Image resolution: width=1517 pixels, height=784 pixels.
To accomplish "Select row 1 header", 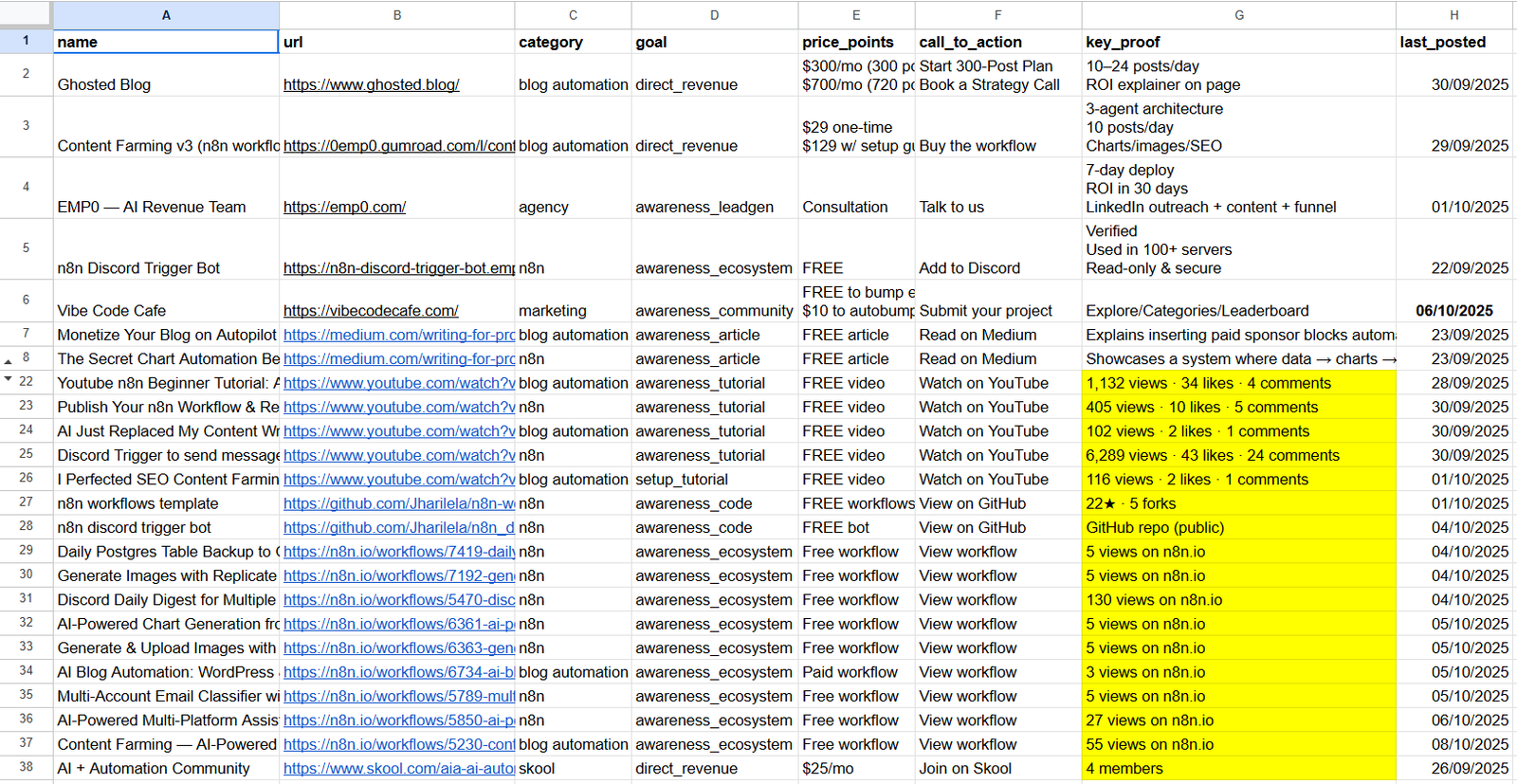I will coord(26,41).
